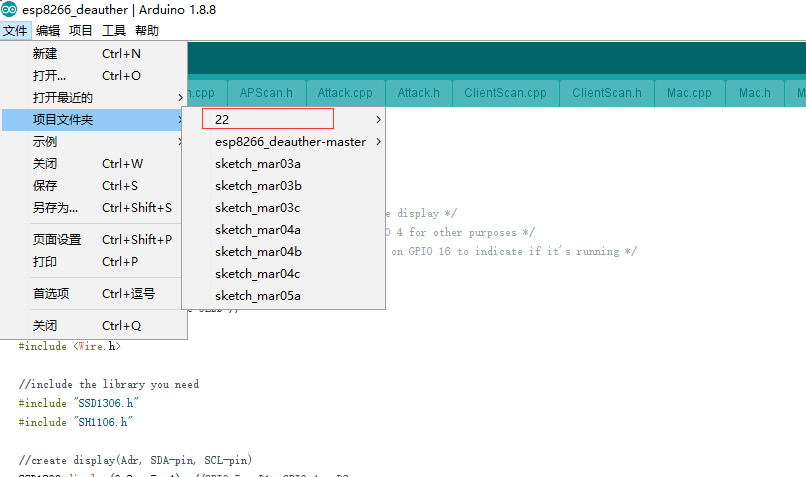The image size is (806, 477).
Task: Expand the 打开最近的 submenu
Action: (63, 98)
